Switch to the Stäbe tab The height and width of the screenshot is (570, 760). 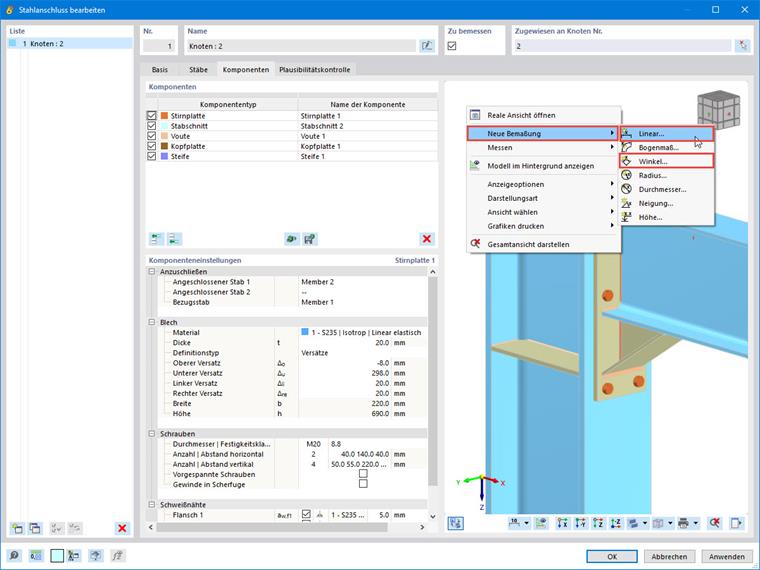tap(198, 70)
